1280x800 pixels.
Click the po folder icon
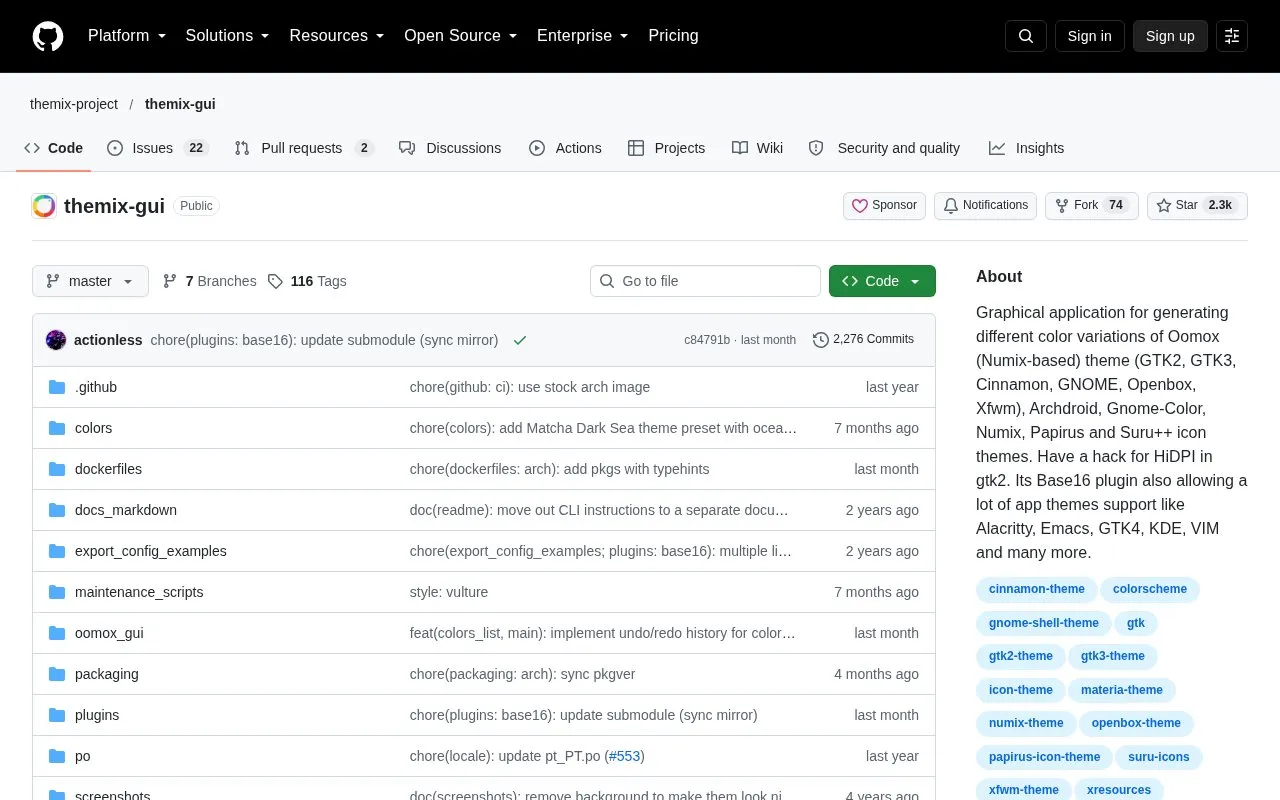point(57,756)
